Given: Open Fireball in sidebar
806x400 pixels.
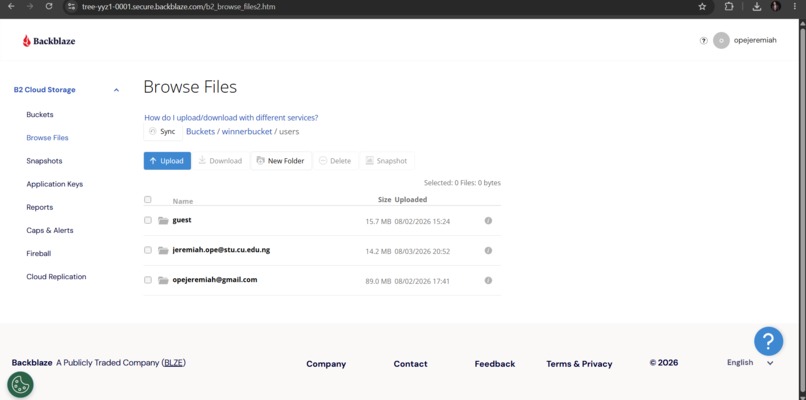Looking at the screenshot, I should 39,253.
